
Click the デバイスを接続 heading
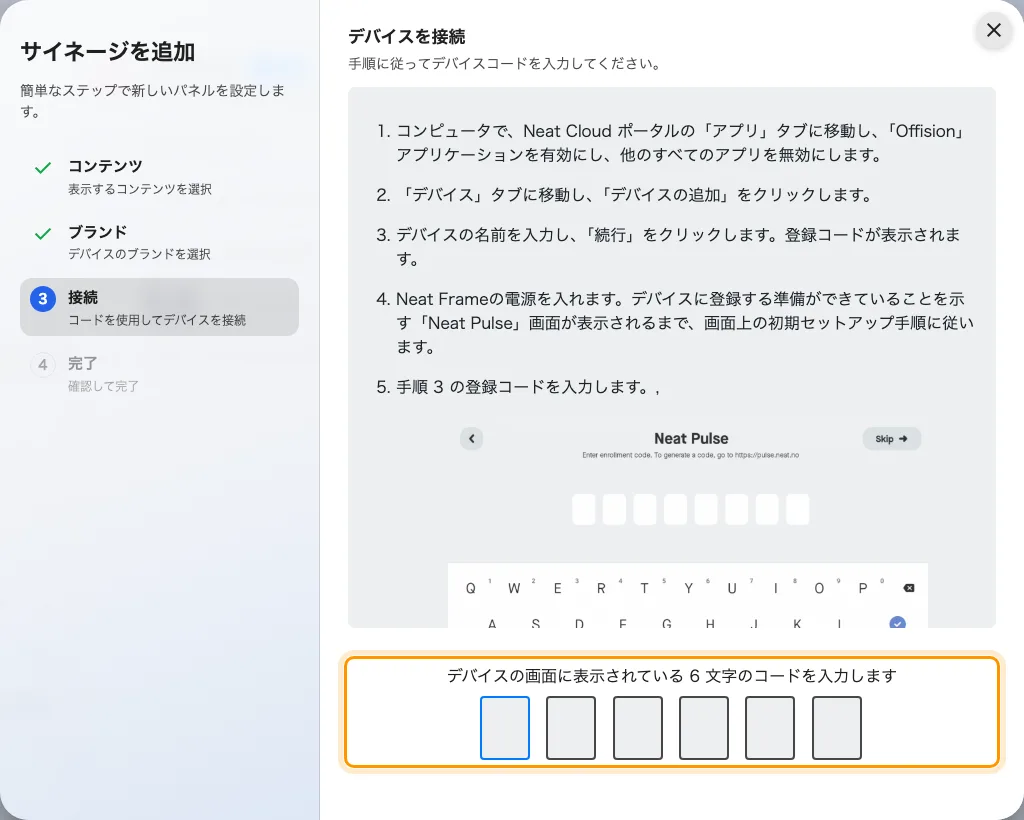click(406, 37)
